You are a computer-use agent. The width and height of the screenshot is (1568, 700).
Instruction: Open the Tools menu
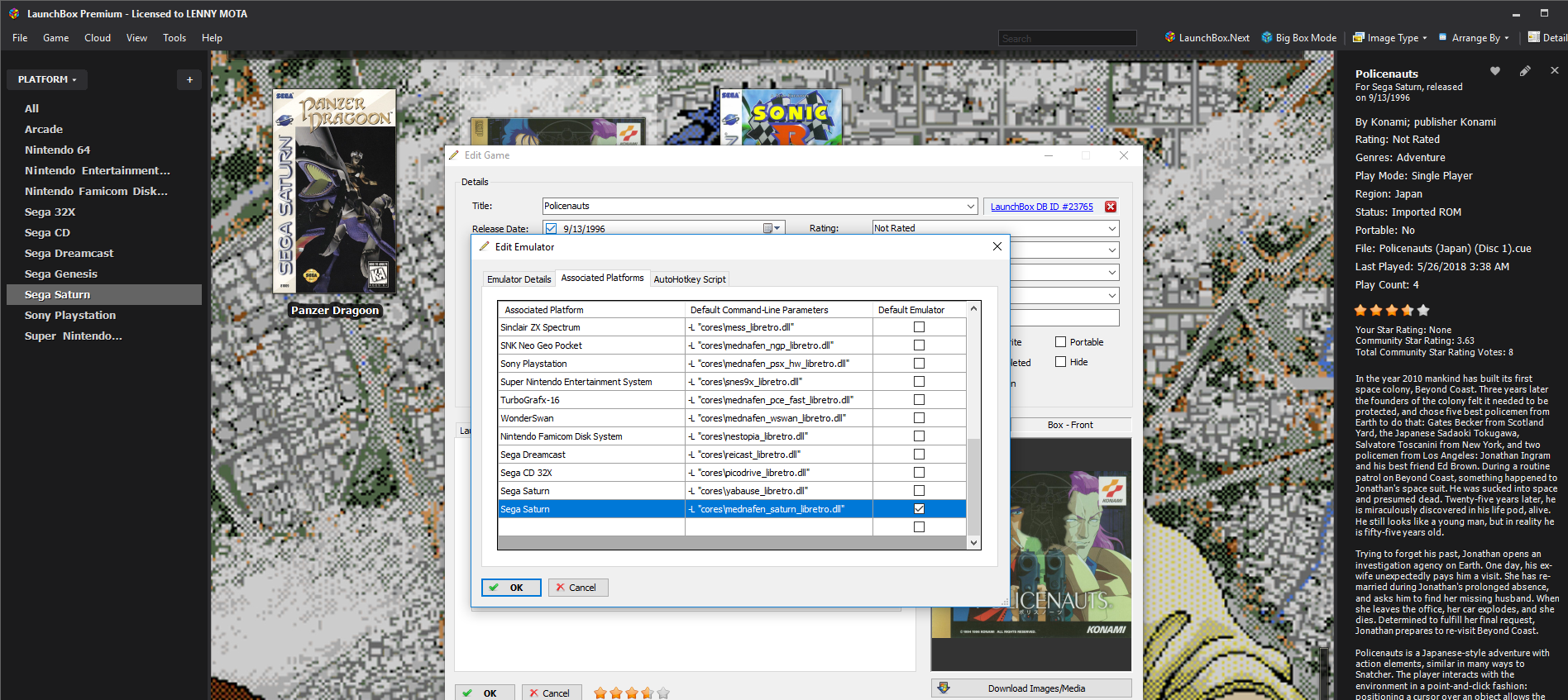pyautogui.click(x=174, y=38)
